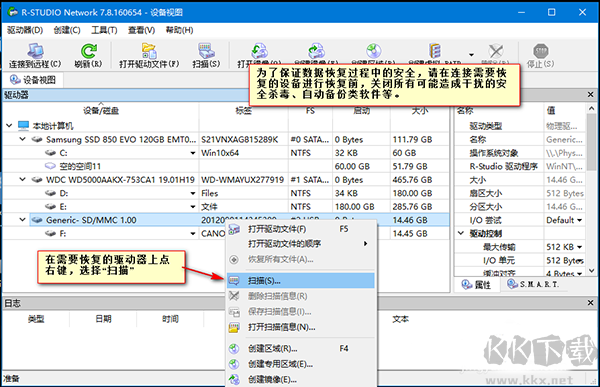Click the 类型 log column header
Image resolution: width=600 pixels, height=387 pixels.
pyautogui.click(x=36, y=319)
